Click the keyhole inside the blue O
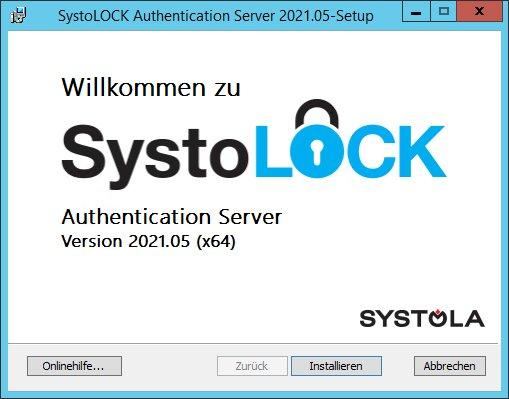Screen dimensions: 509x399 pos(316,151)
